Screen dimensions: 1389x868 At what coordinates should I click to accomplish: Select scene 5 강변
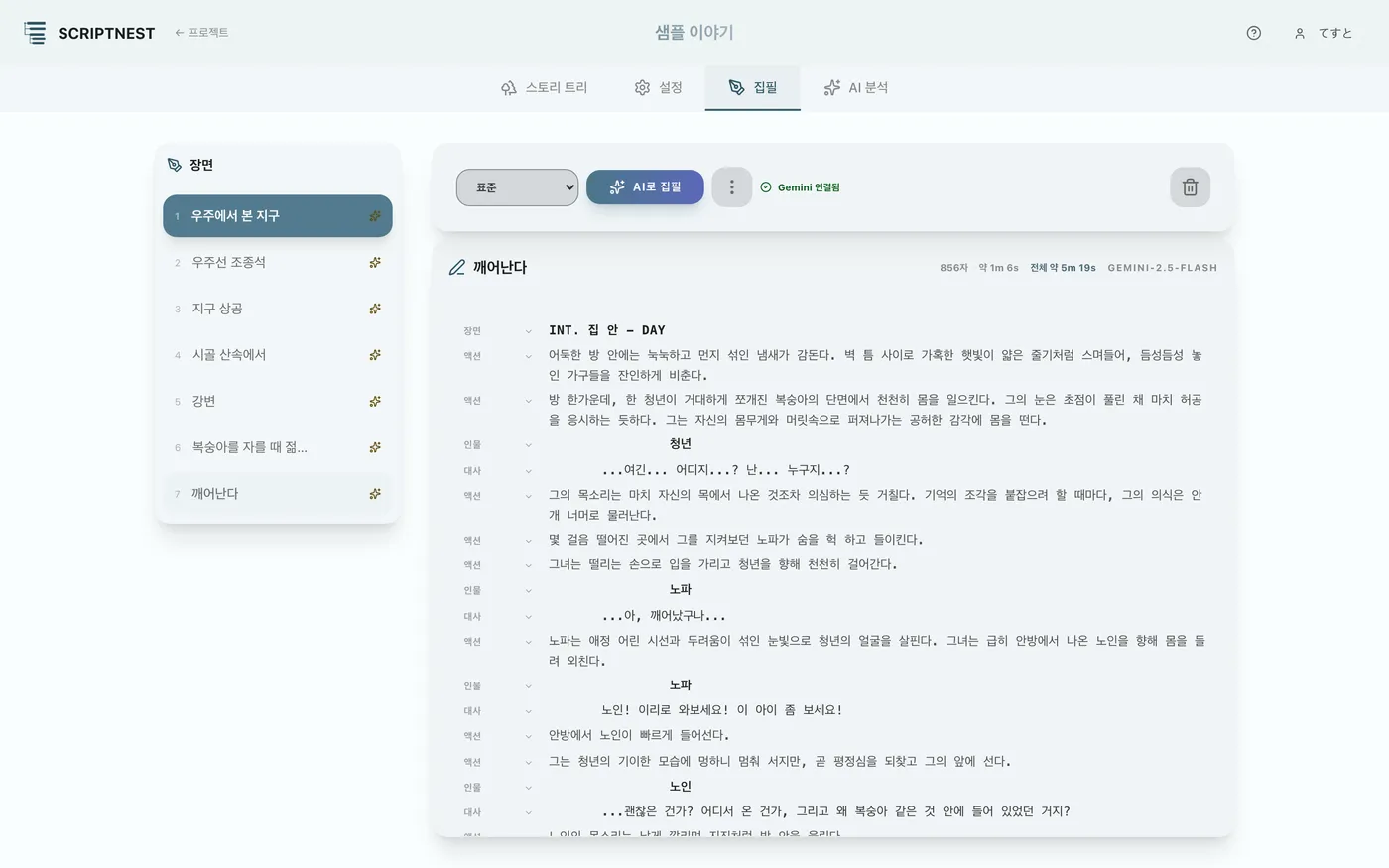pos(278,402)
